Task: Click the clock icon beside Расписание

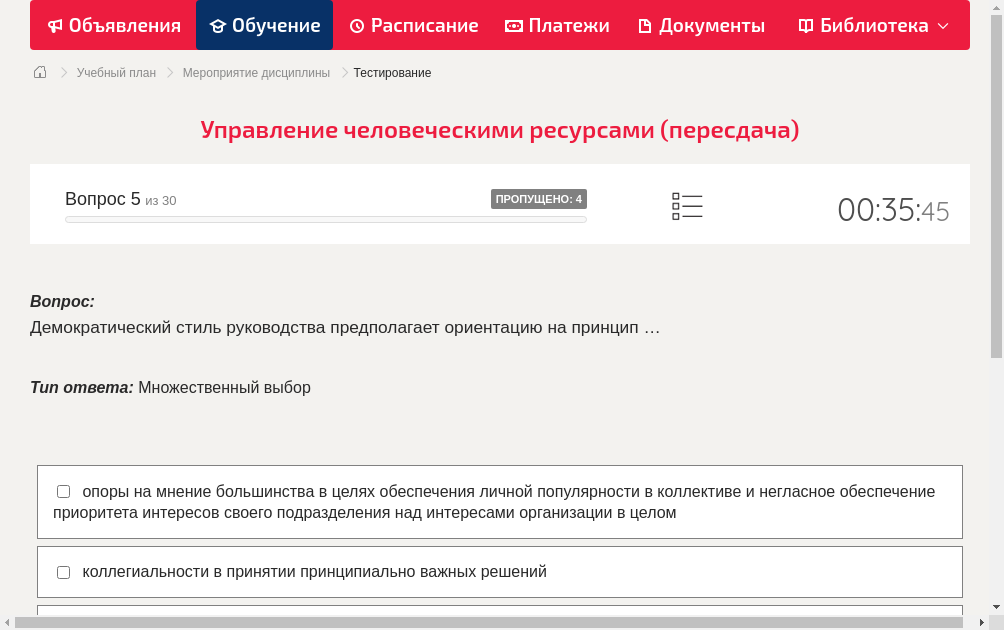Action: (355, 25)
